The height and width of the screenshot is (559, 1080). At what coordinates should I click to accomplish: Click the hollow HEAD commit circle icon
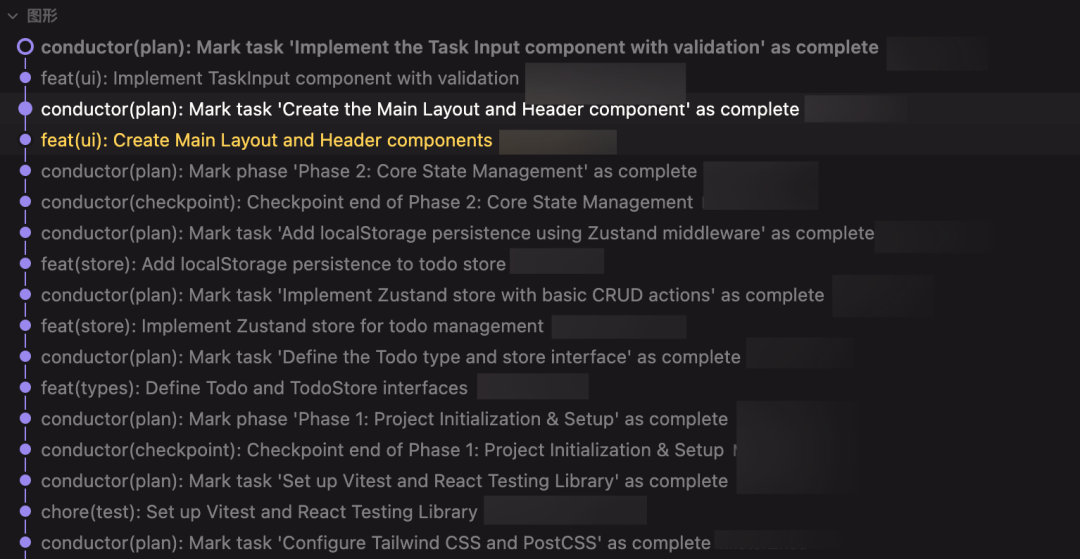tap(25, 47)
